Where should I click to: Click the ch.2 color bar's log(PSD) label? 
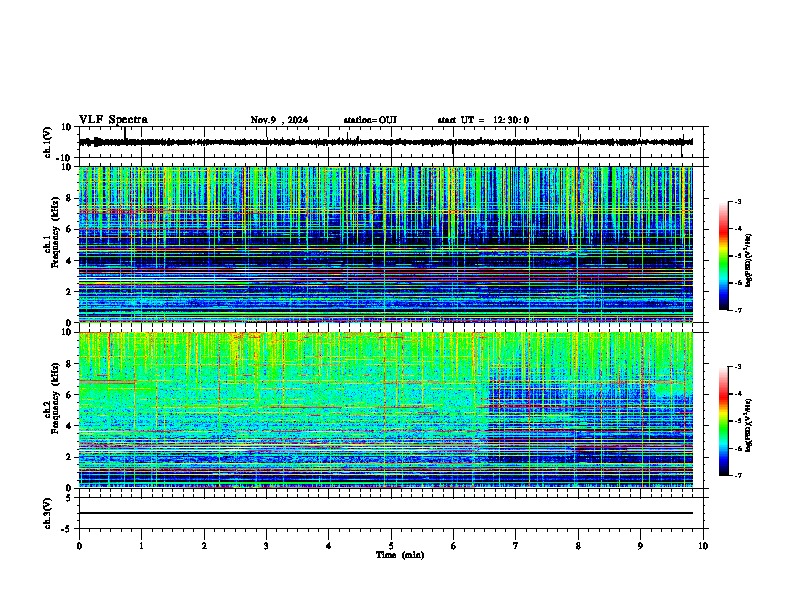tap(749, 424)
